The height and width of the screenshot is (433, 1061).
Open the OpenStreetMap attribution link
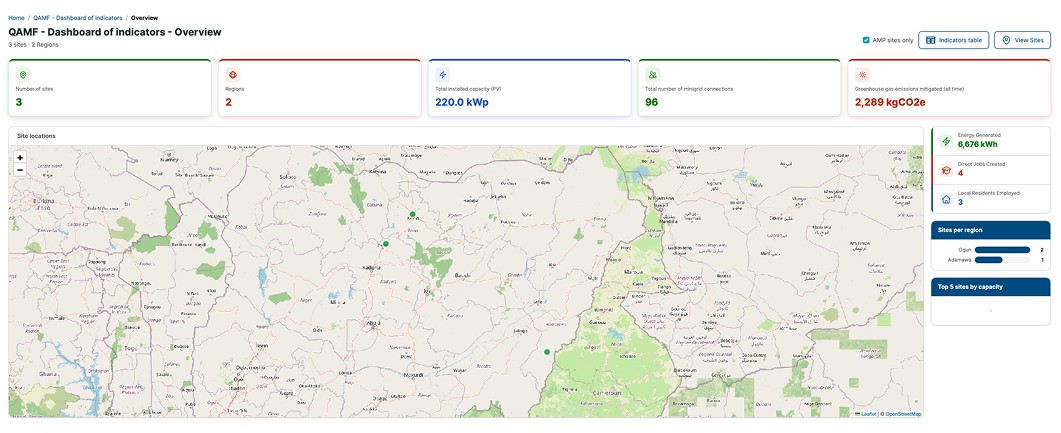[903, 414]
